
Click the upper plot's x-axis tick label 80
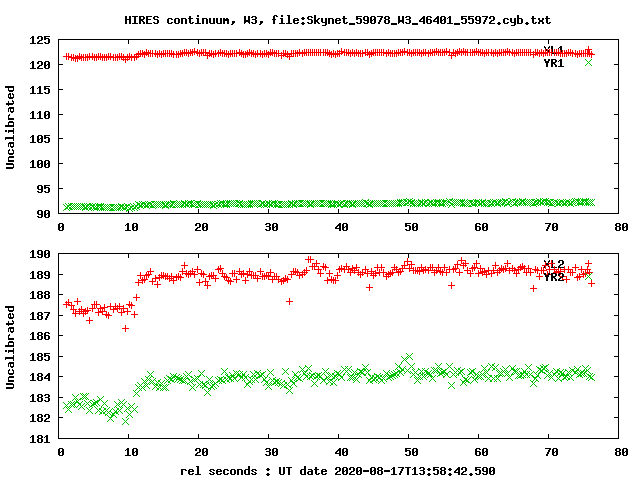pos(621,227)
